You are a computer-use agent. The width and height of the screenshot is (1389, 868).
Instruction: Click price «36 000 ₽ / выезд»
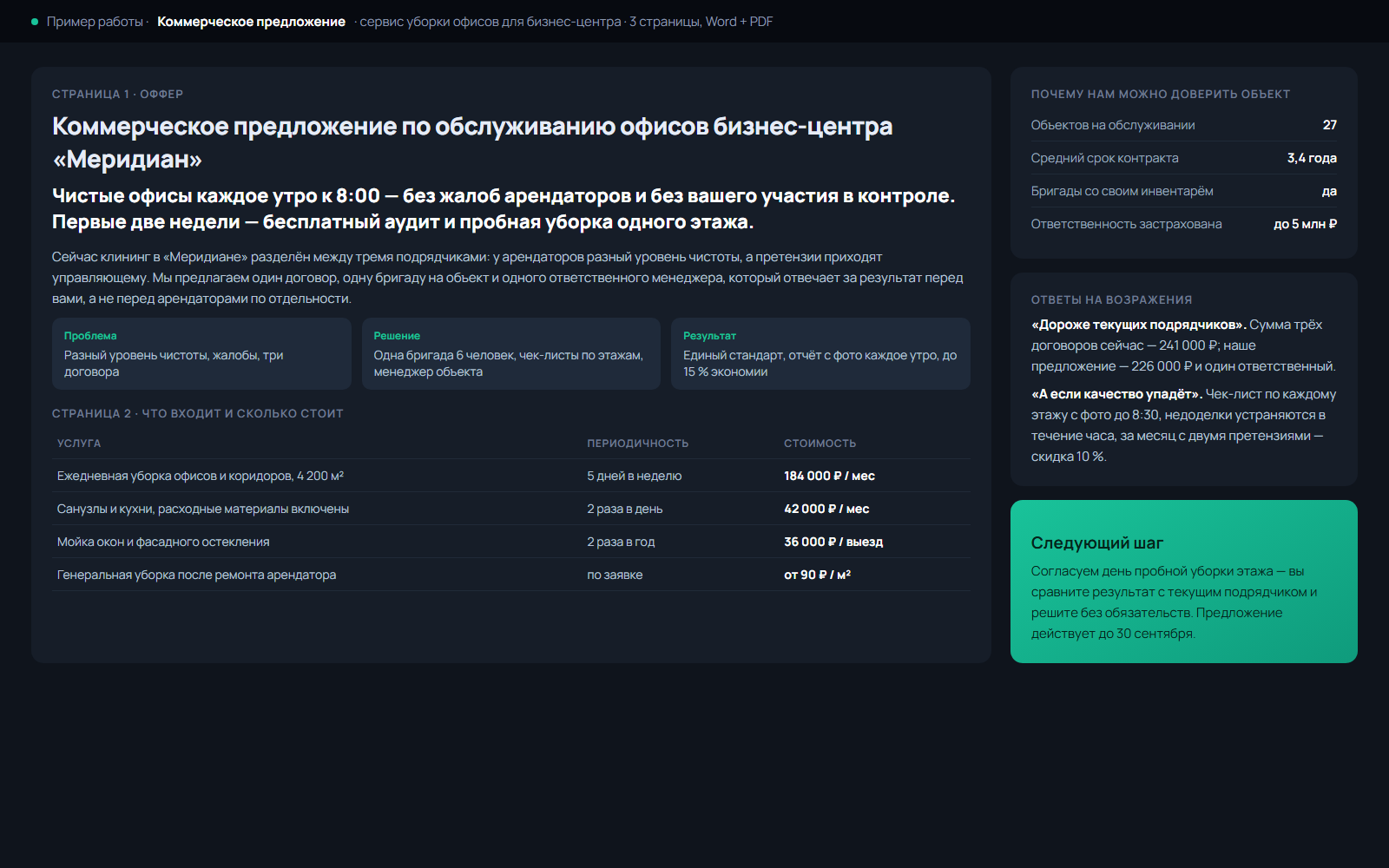833,542
